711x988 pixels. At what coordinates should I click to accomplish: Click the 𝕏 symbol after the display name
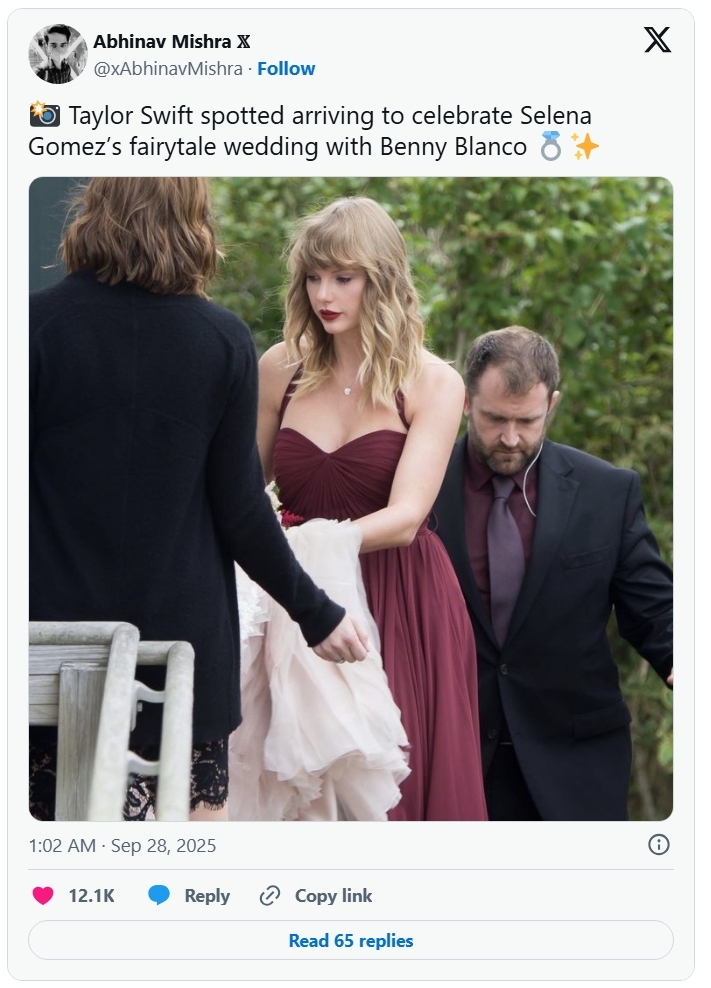(243, 42)
